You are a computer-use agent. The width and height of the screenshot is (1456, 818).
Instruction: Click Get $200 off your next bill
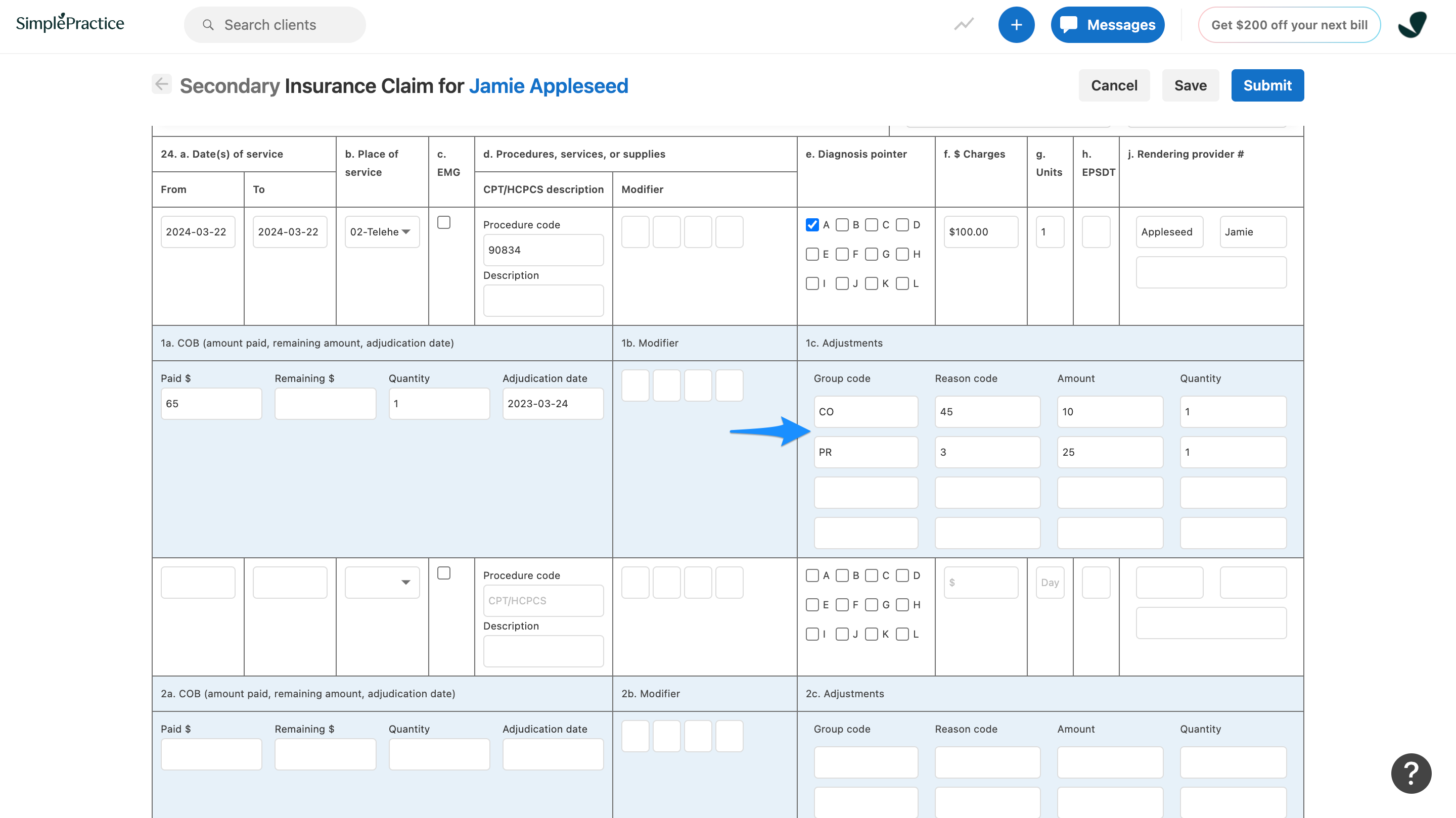pos(1289,25)
